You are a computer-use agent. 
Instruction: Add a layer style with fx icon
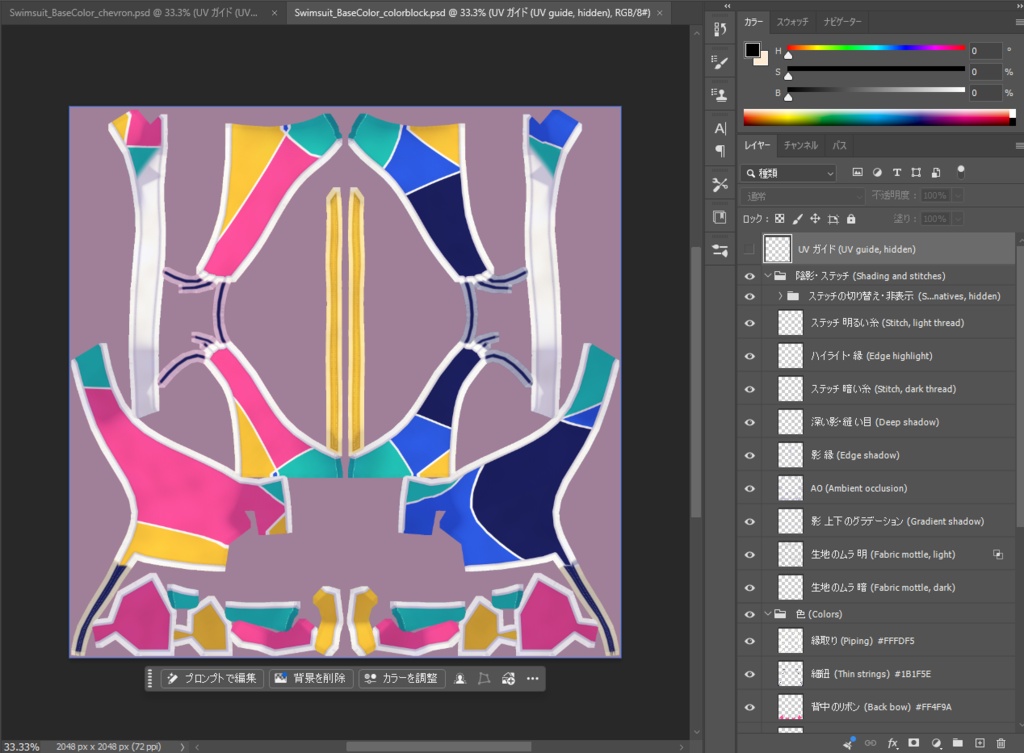pyautogui.click(x=892, y=743)
